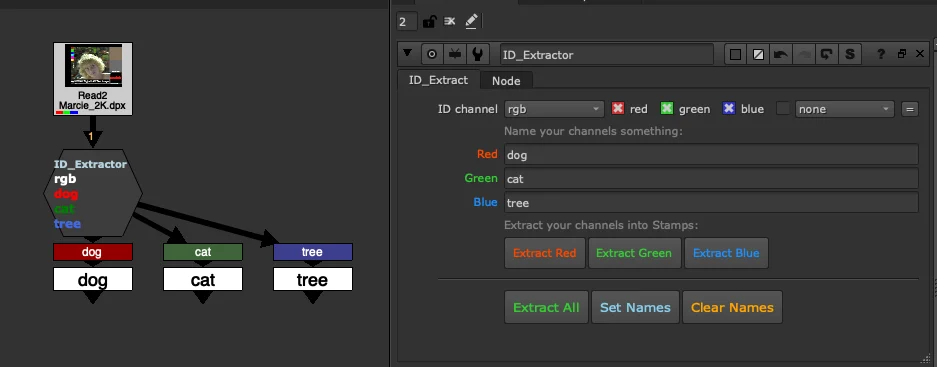Click the S icon in the panel header
The height and width of the screenshot is (367, 937).
click(x=849, y=54)
